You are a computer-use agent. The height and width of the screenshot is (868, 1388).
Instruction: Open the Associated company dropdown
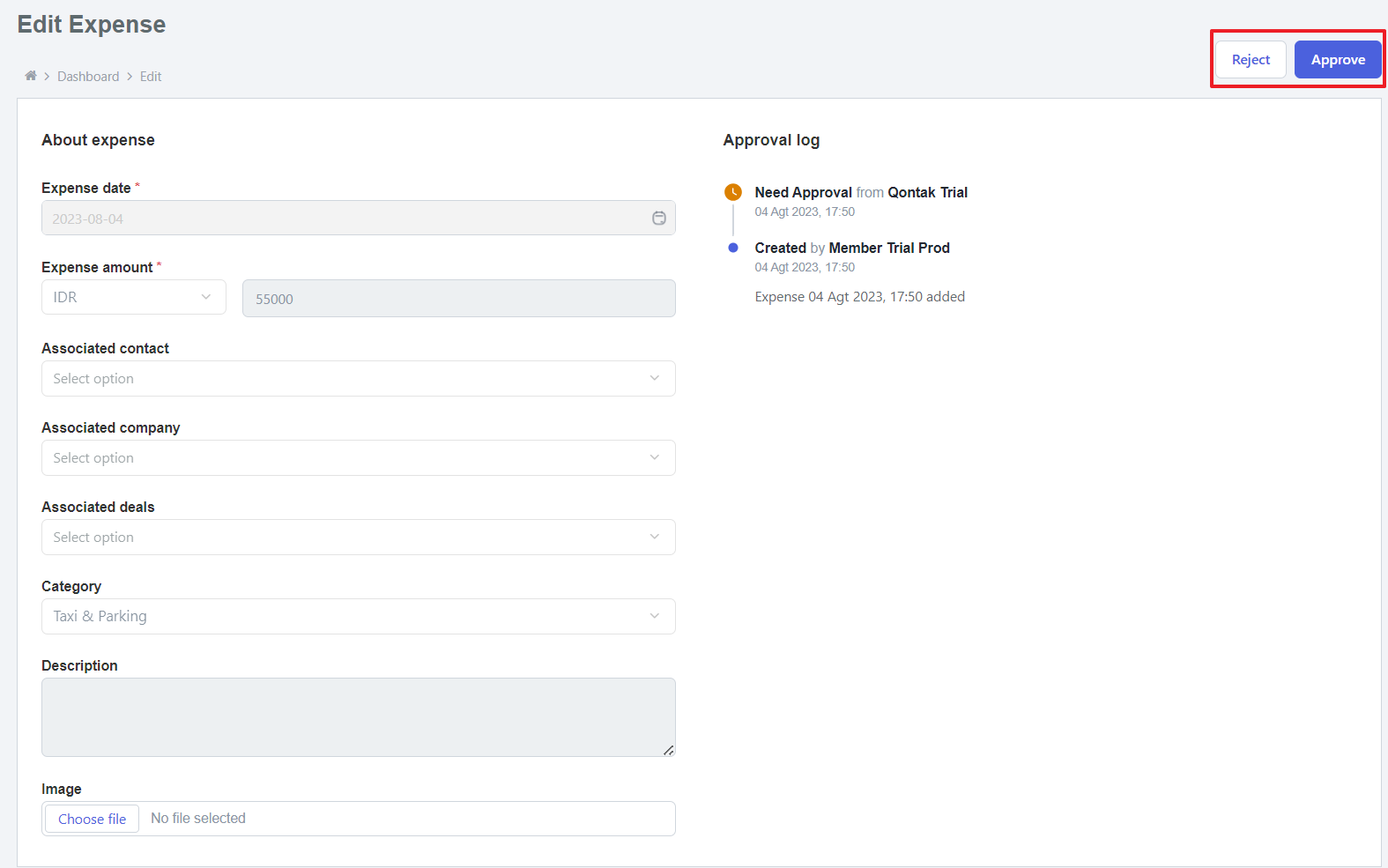point(358,458)
